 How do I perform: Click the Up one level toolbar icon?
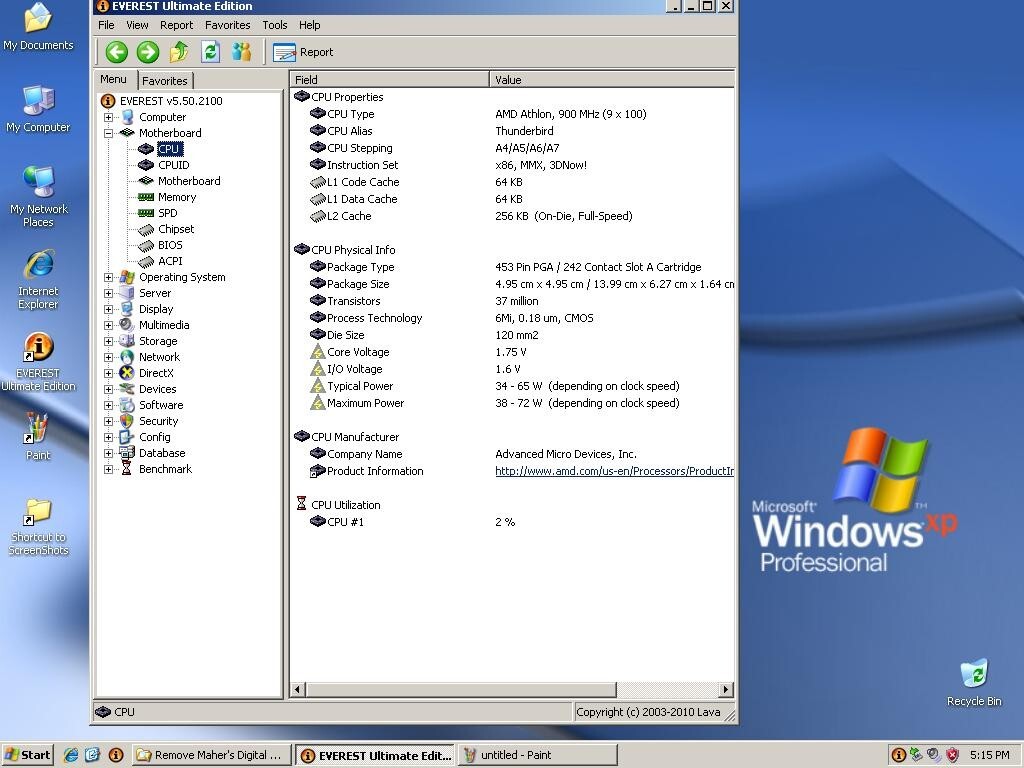[179, 52]
